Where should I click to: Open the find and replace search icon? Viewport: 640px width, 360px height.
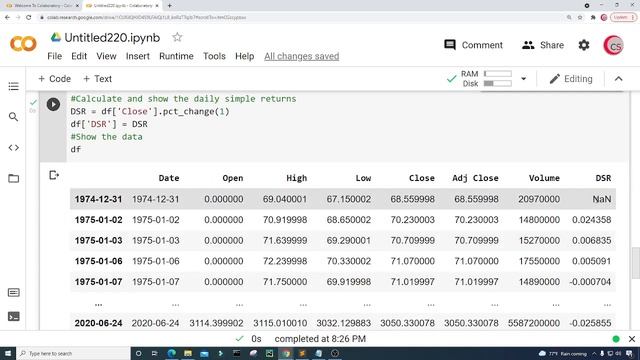coord(13,117)
